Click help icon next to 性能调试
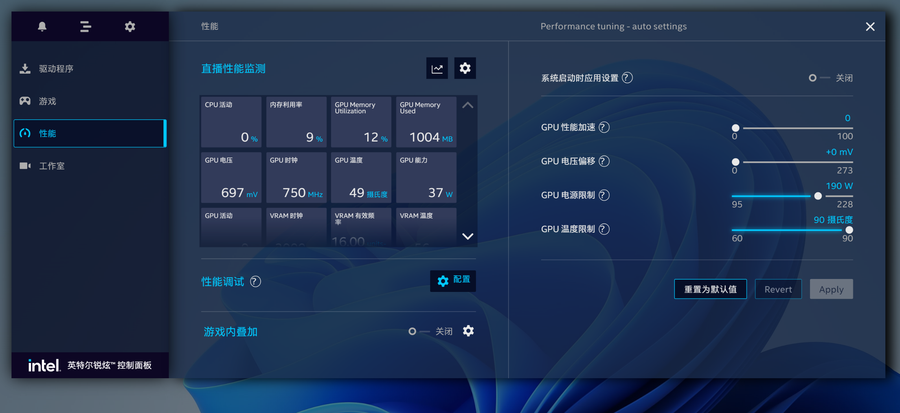 255,282
